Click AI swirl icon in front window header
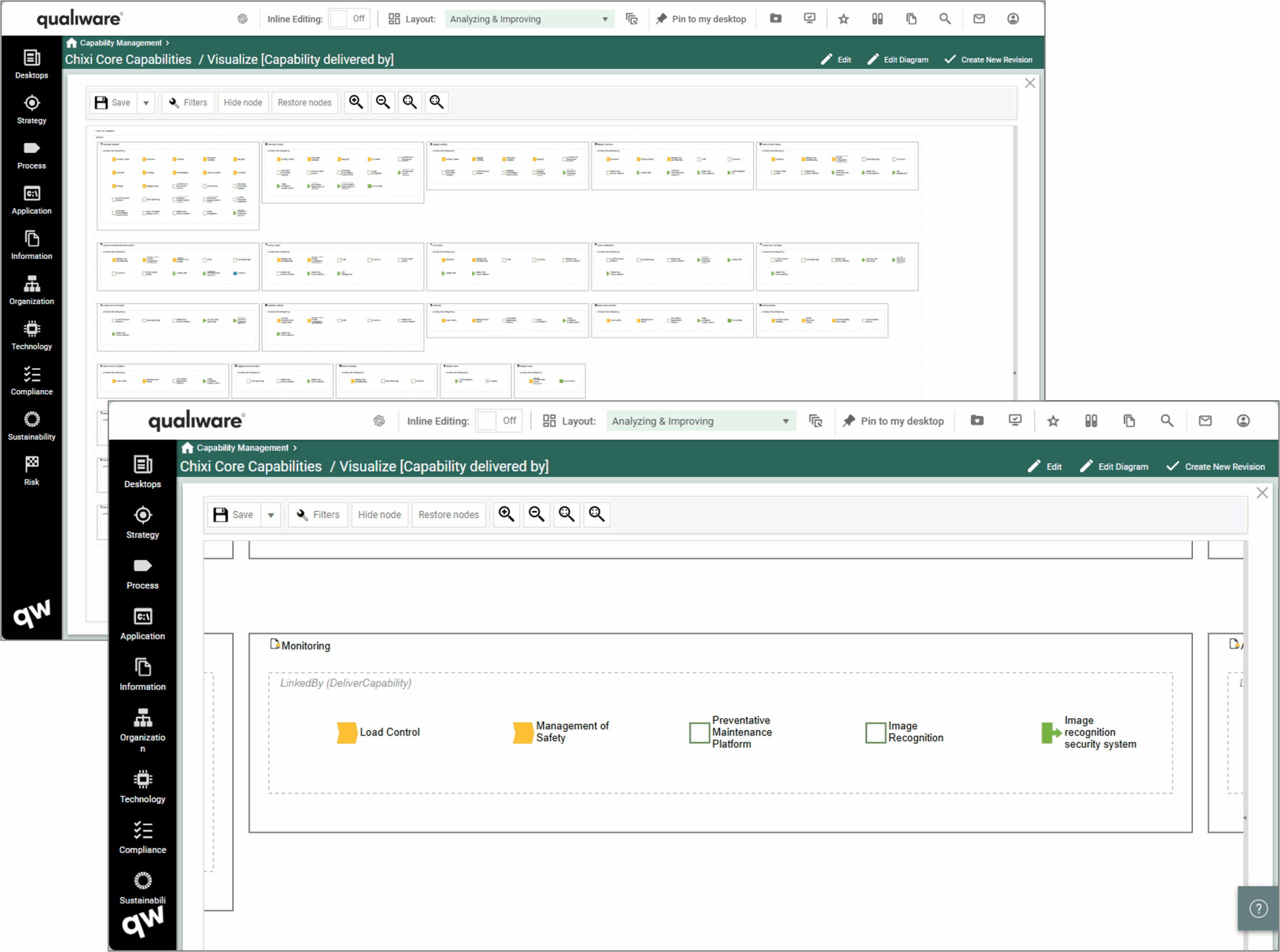The height and width of the screenshot is (952, 1280). tap(379, 421)
